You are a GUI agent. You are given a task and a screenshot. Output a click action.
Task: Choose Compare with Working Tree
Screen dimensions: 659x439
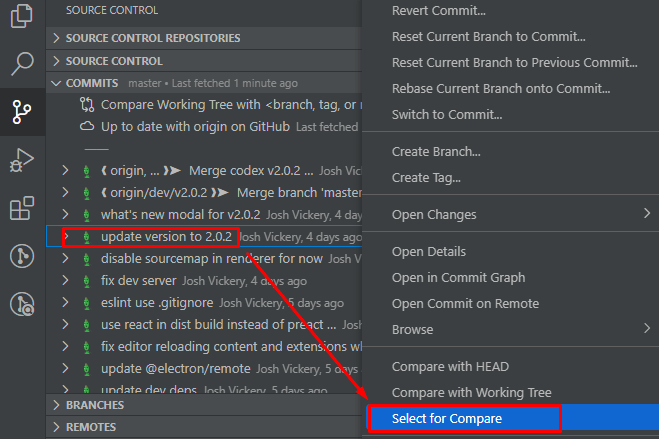coord(510,393)
